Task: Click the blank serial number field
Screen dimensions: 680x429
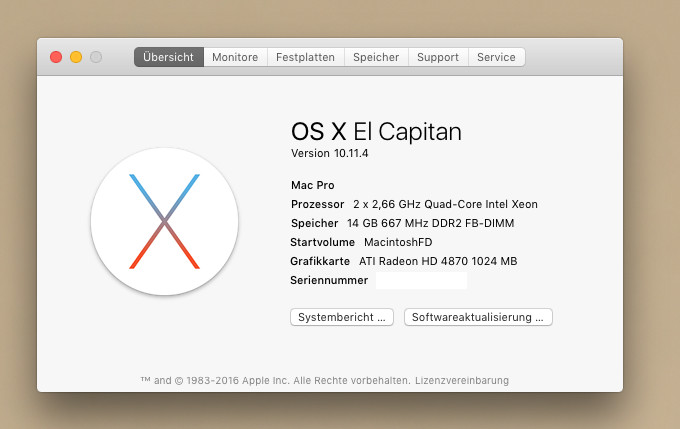Action: [x=422, y=281]
